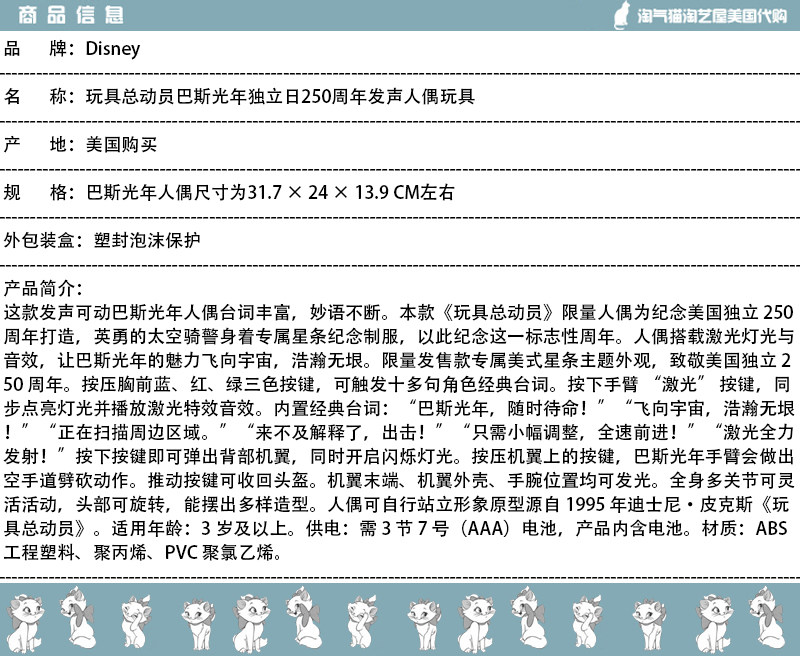This screenshot has height=657, width=800.
Task: Click the 产品简介 section heading
Action: point(43,289)
